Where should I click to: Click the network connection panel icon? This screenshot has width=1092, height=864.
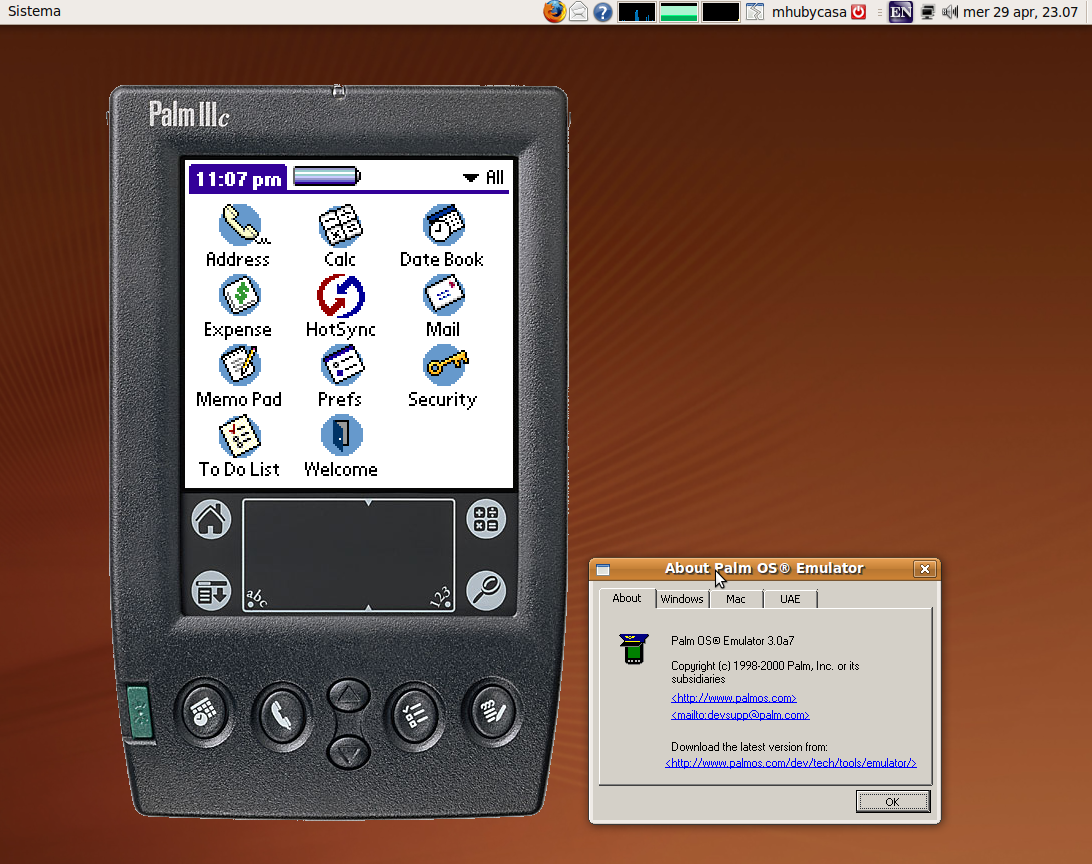pyautogui.click(x=928, y=12)
